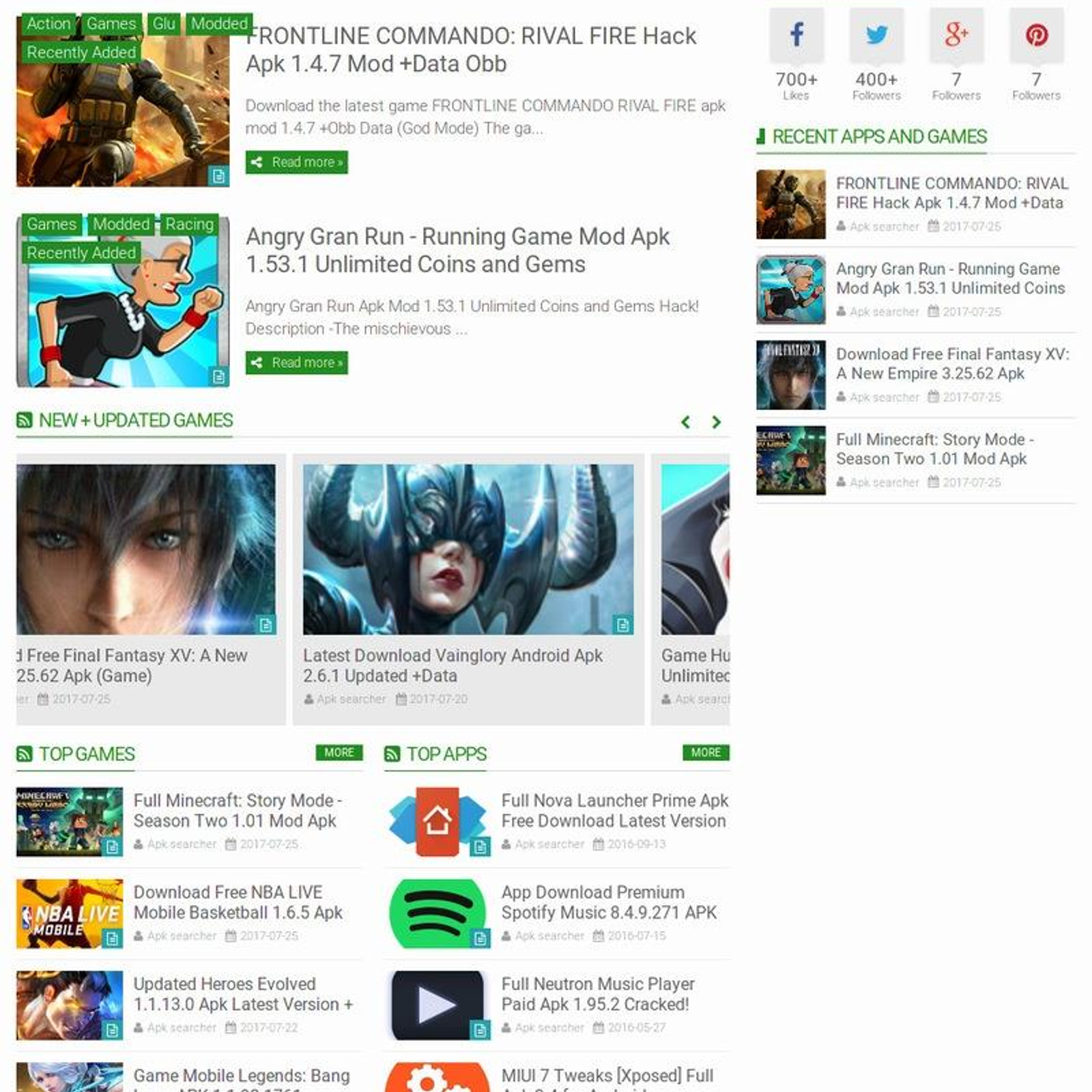Click the Action category tag

48,24
